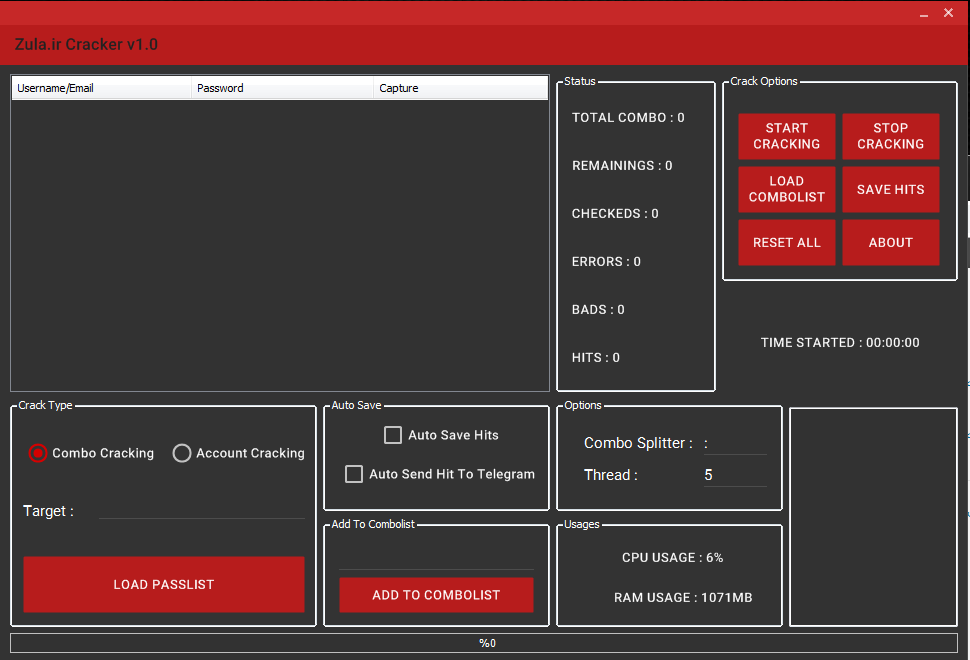The image size is (970, 660).
Task: Hit the Reset All button
Action: 786,242
